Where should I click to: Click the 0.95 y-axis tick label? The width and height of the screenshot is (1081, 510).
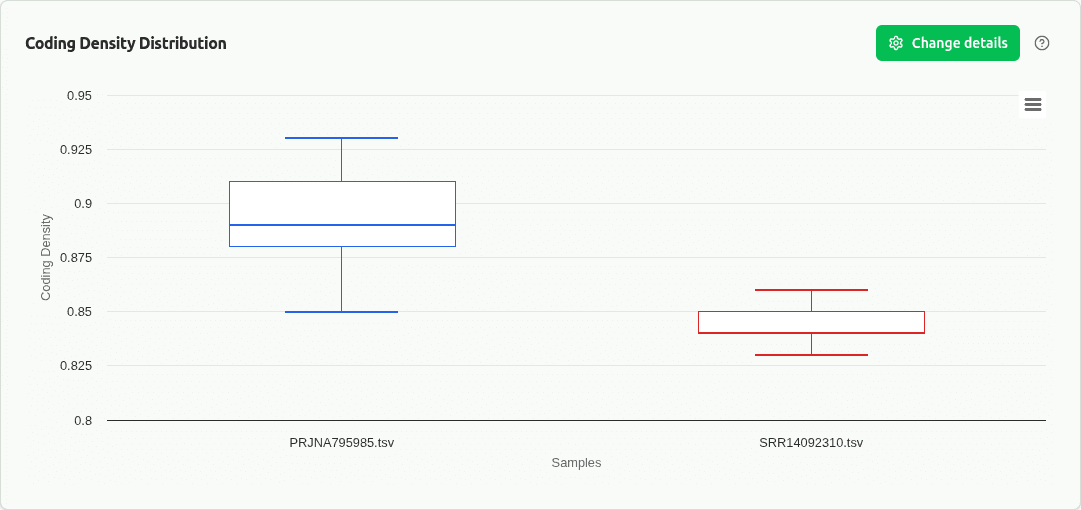click(79, 96)
